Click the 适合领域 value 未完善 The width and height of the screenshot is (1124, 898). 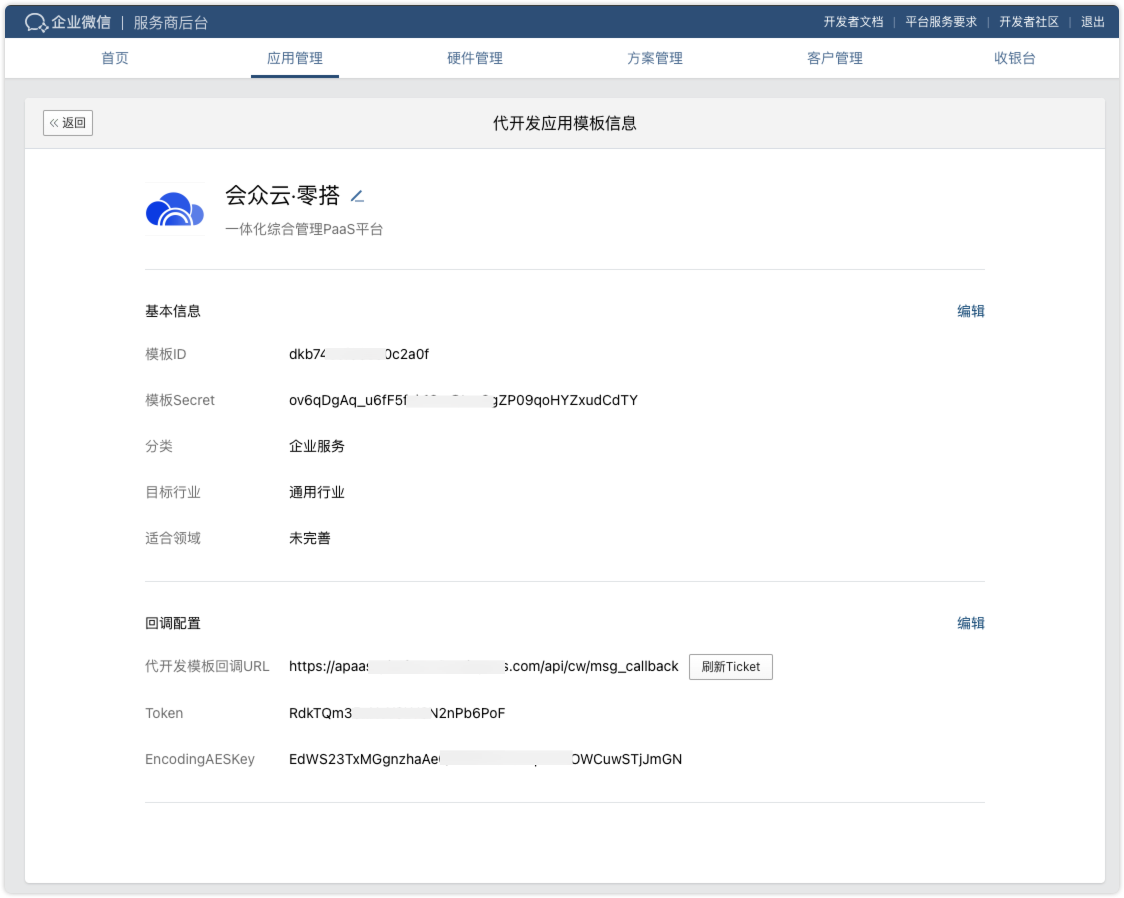coord(309,538)
